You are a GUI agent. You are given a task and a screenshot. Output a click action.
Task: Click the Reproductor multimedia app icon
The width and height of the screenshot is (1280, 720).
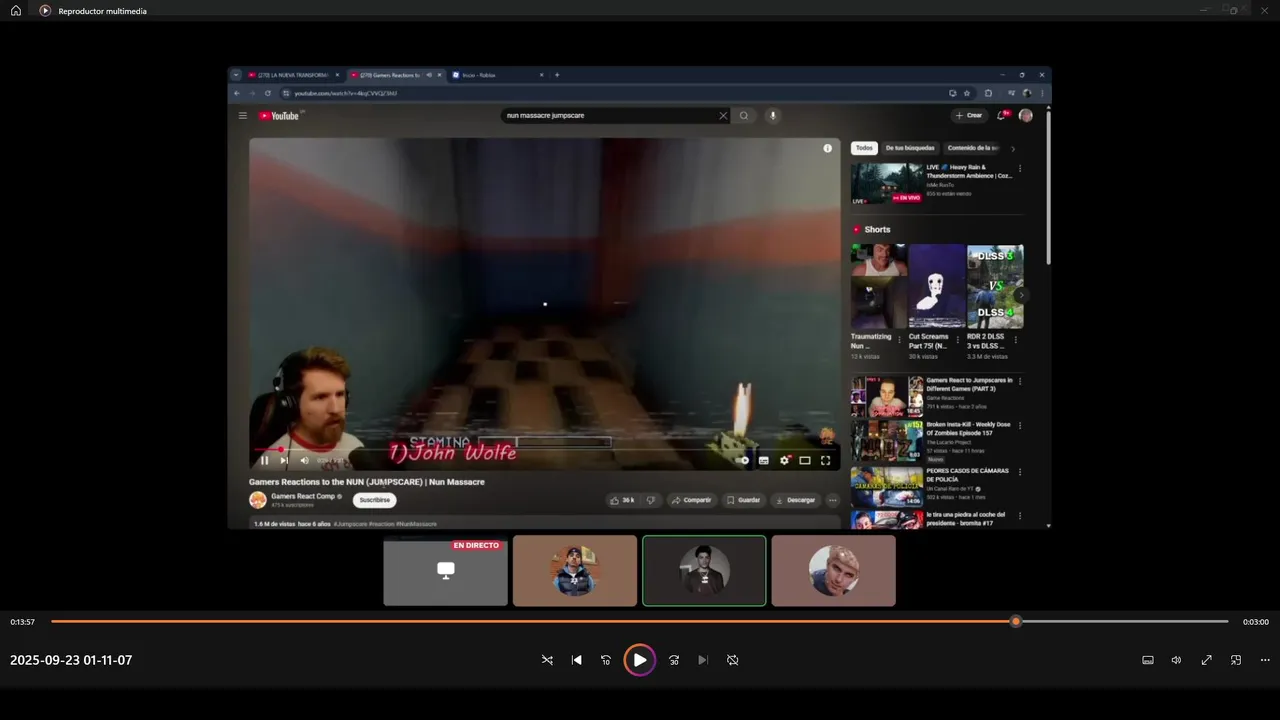coord(45,11)
